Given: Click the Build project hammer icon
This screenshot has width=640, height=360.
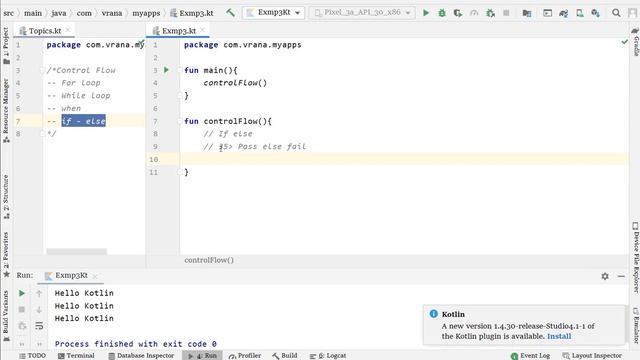Looking at the screenshot, I should pyautogui.click(x=231, y=13).
